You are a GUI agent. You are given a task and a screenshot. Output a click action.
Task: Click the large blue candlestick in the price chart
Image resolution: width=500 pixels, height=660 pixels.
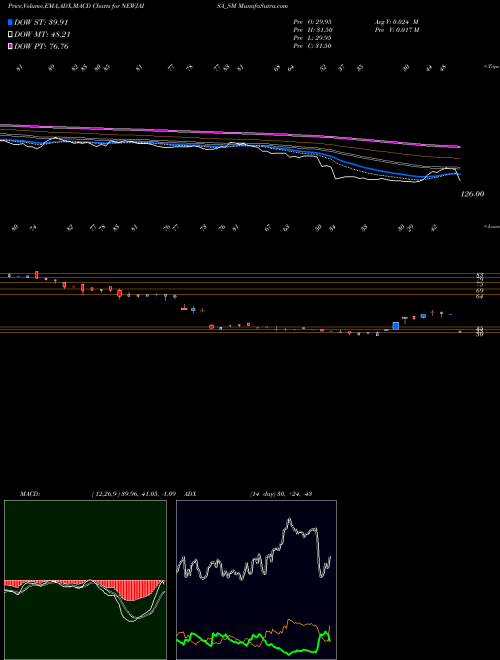point(396,326)
